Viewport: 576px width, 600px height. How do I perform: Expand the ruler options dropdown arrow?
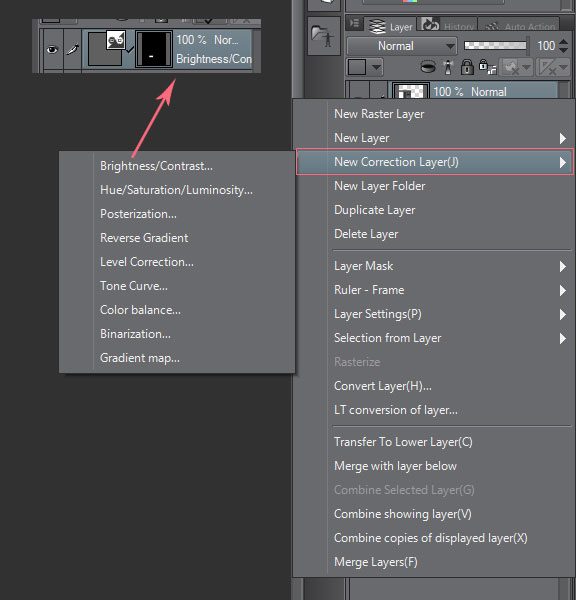tap(563, 68)
